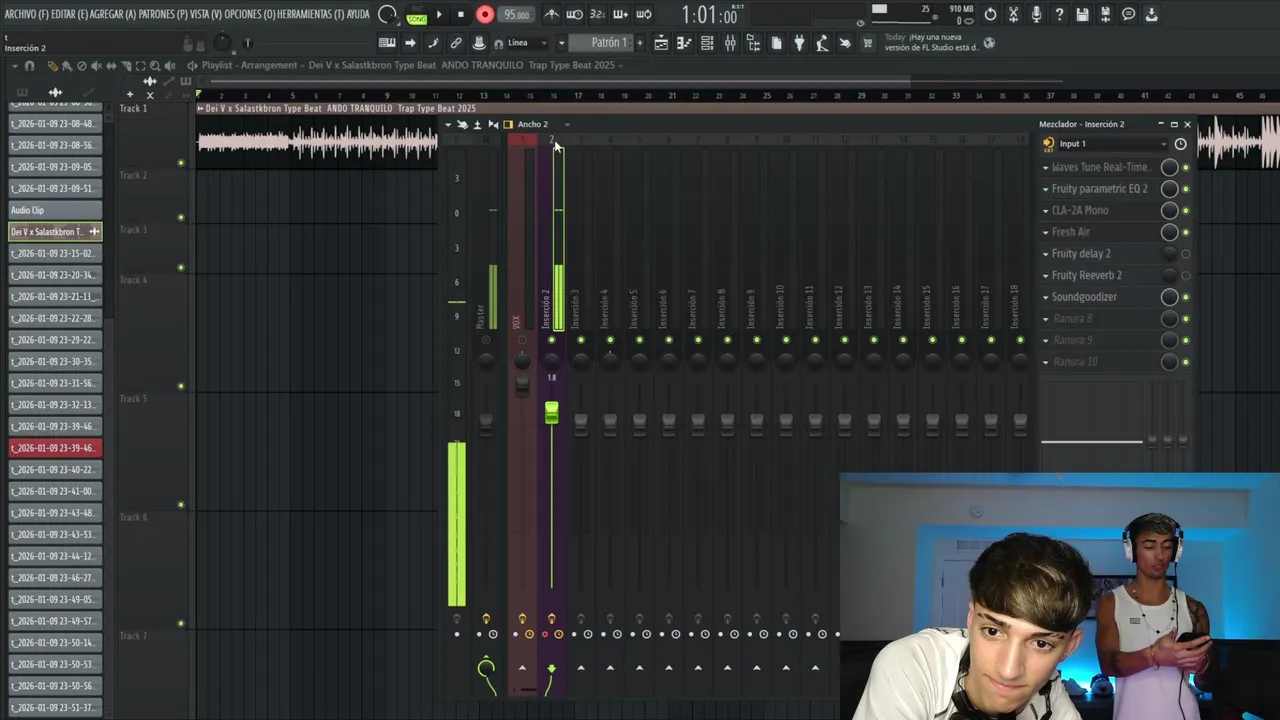Open the AGREGAR menu
The width and height of the screenshot is (1280, 720).
point(113,14)
